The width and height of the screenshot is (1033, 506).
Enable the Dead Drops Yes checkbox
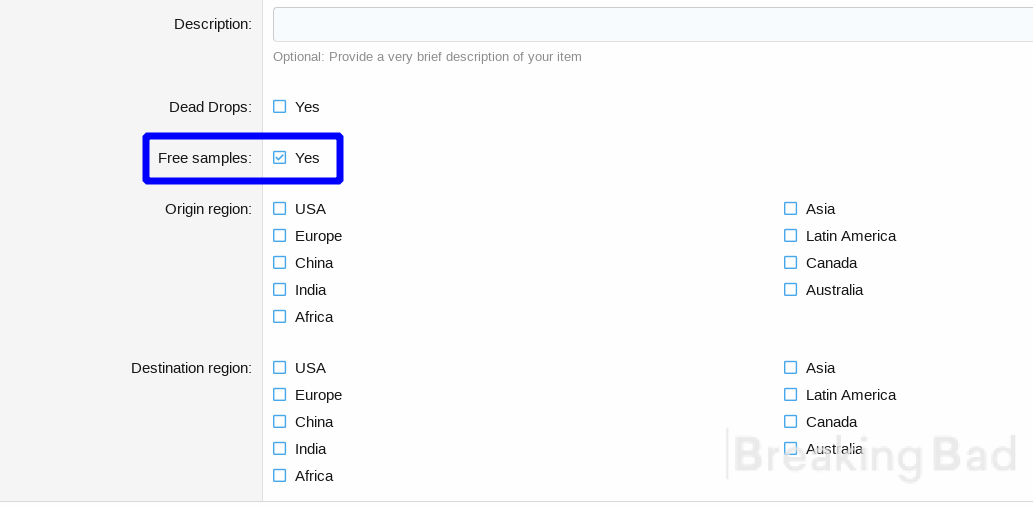click(280, 107)
